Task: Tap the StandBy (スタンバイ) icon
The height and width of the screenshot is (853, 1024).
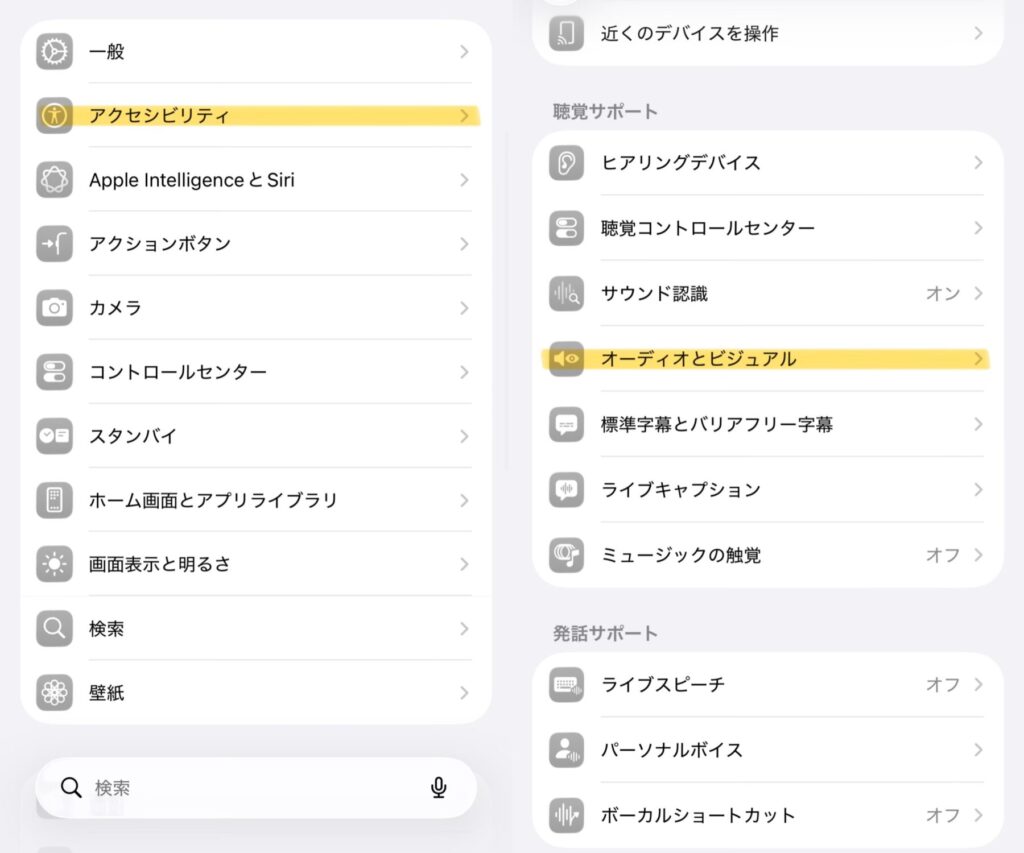Action: (x=54, y=436)
